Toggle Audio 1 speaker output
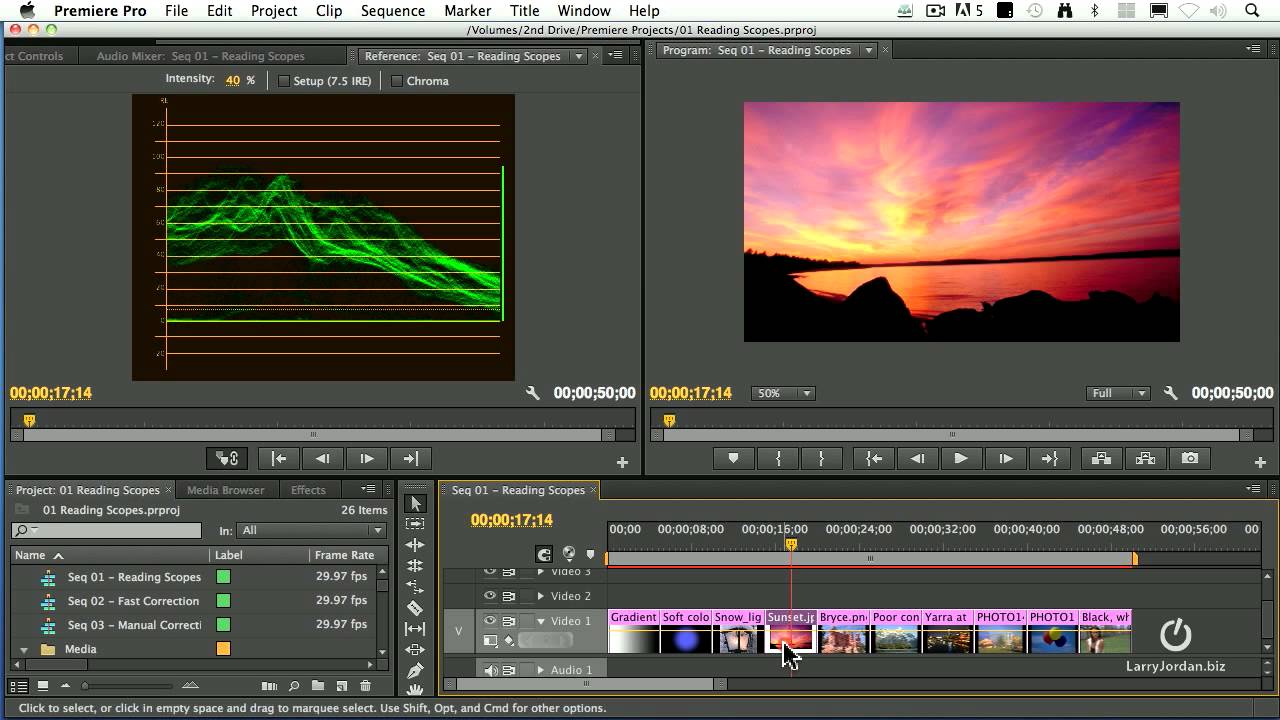Image resolution: width=1280 pixels, height=720 pixels. 490,670
